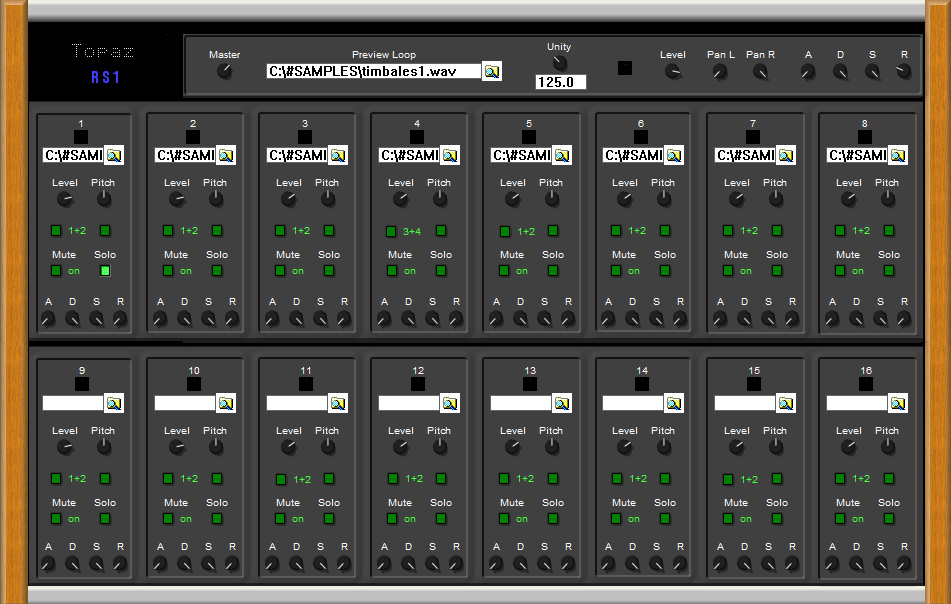The image size is (951, 604).
Task: Click the Pitch knob on pad 13
Action: 551,447
